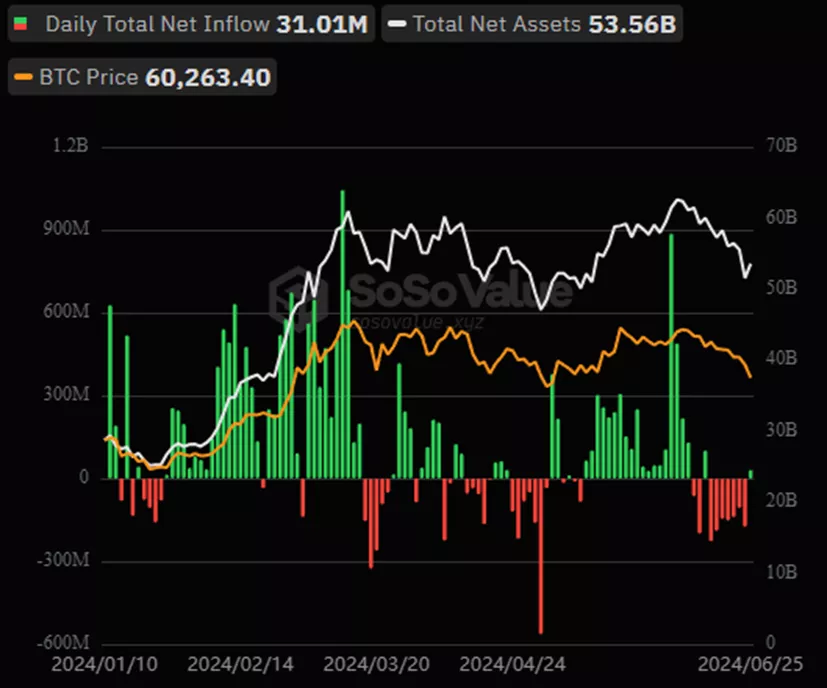
Task: Click the white line marker beside Total Net Assets
Action: click(397, 24)
